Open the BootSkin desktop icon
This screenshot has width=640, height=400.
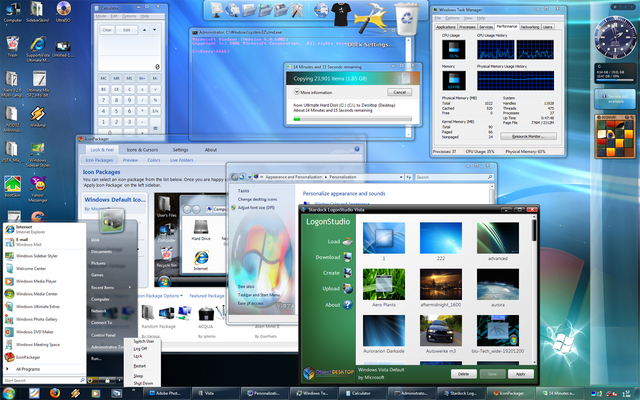(13, 187)
